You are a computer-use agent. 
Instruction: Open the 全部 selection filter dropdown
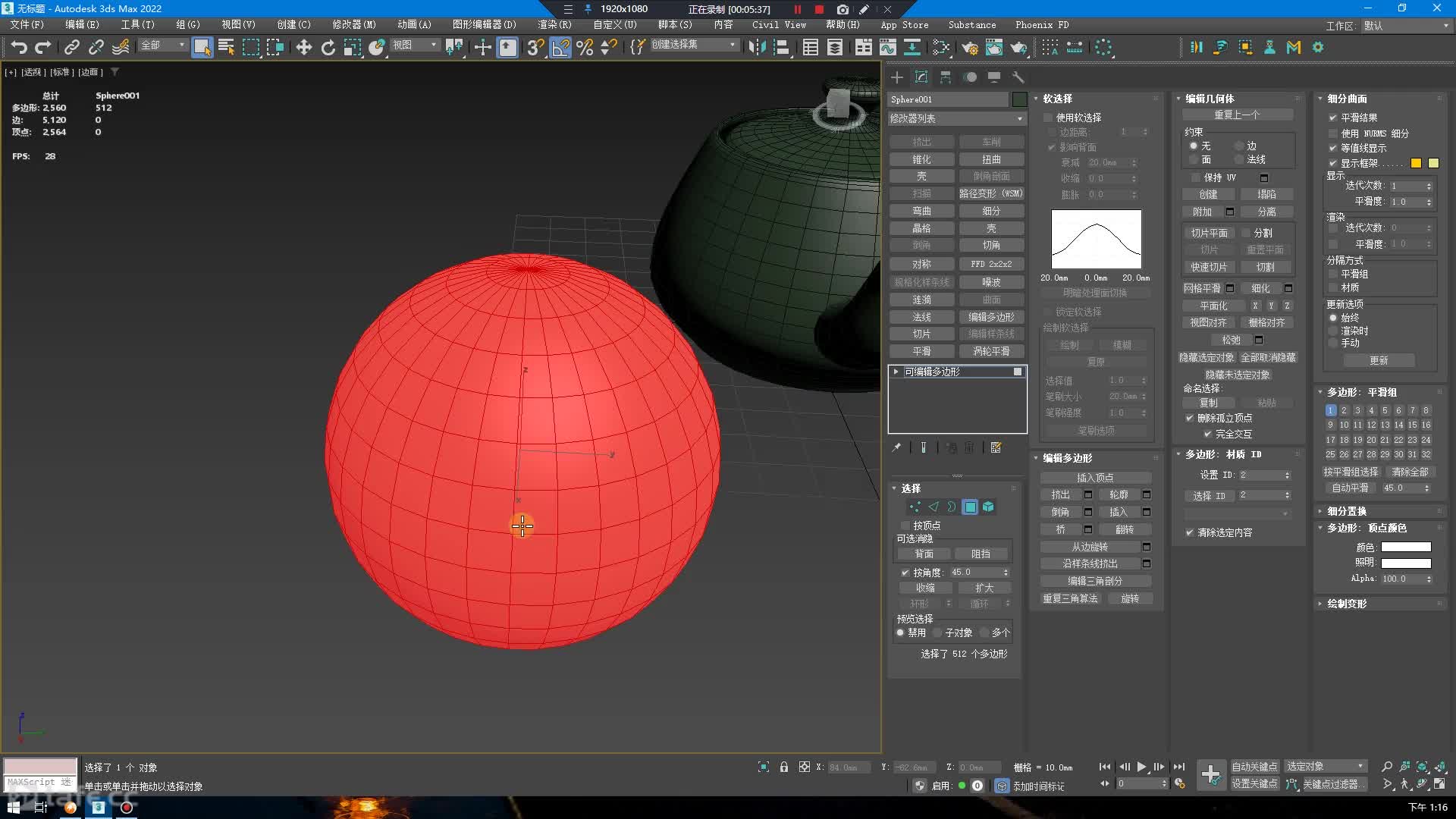[163, 45]
